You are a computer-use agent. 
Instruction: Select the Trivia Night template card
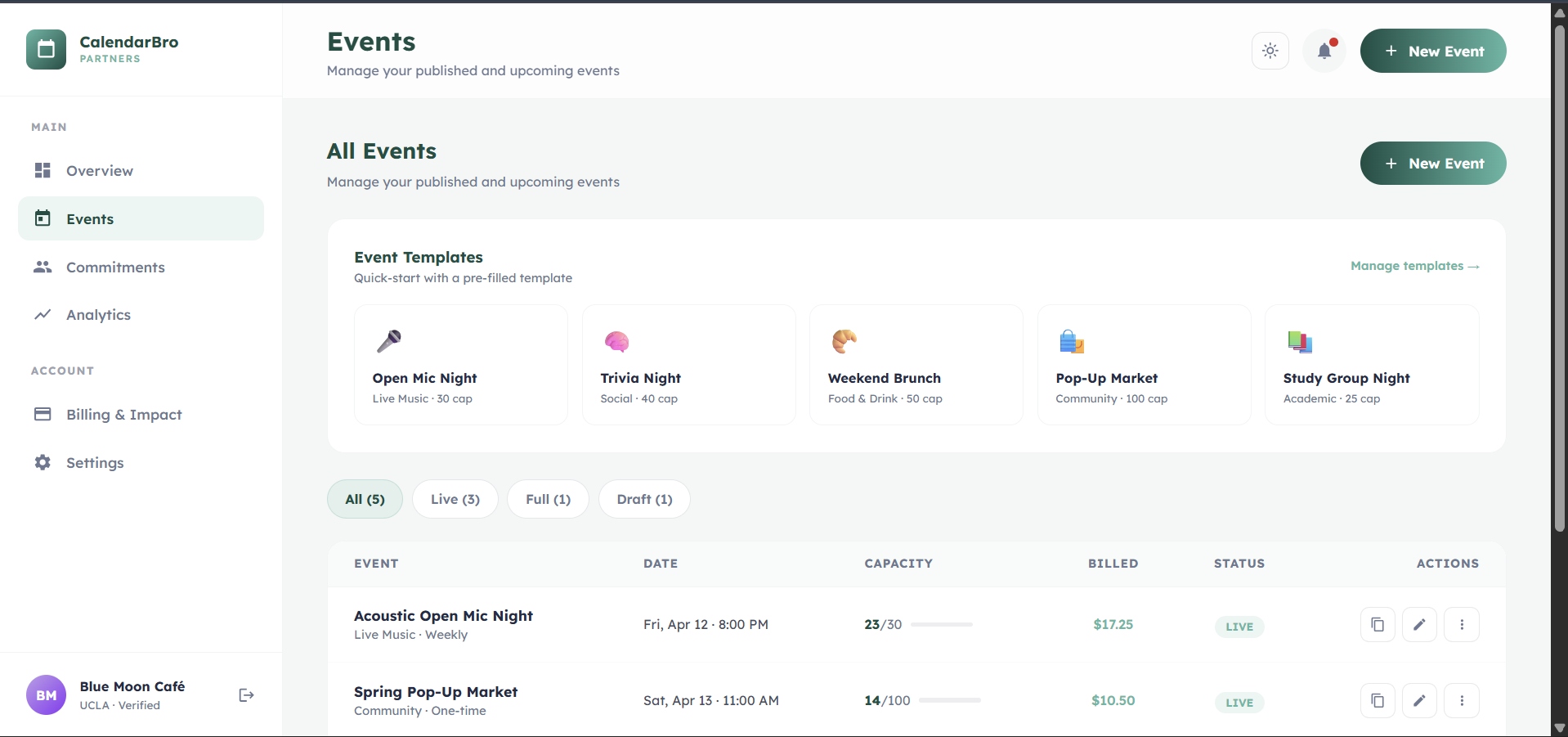pos(688,364)
